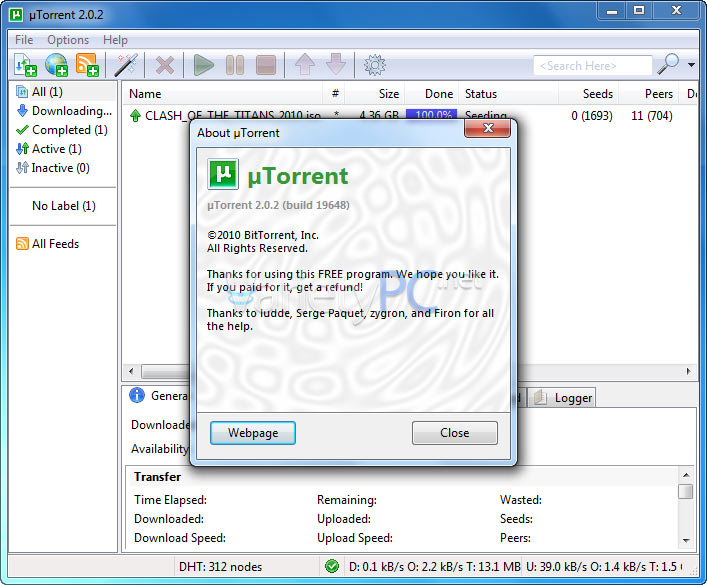
Task: Click the 100.0% progress bar of torrent
Action: 431,114
